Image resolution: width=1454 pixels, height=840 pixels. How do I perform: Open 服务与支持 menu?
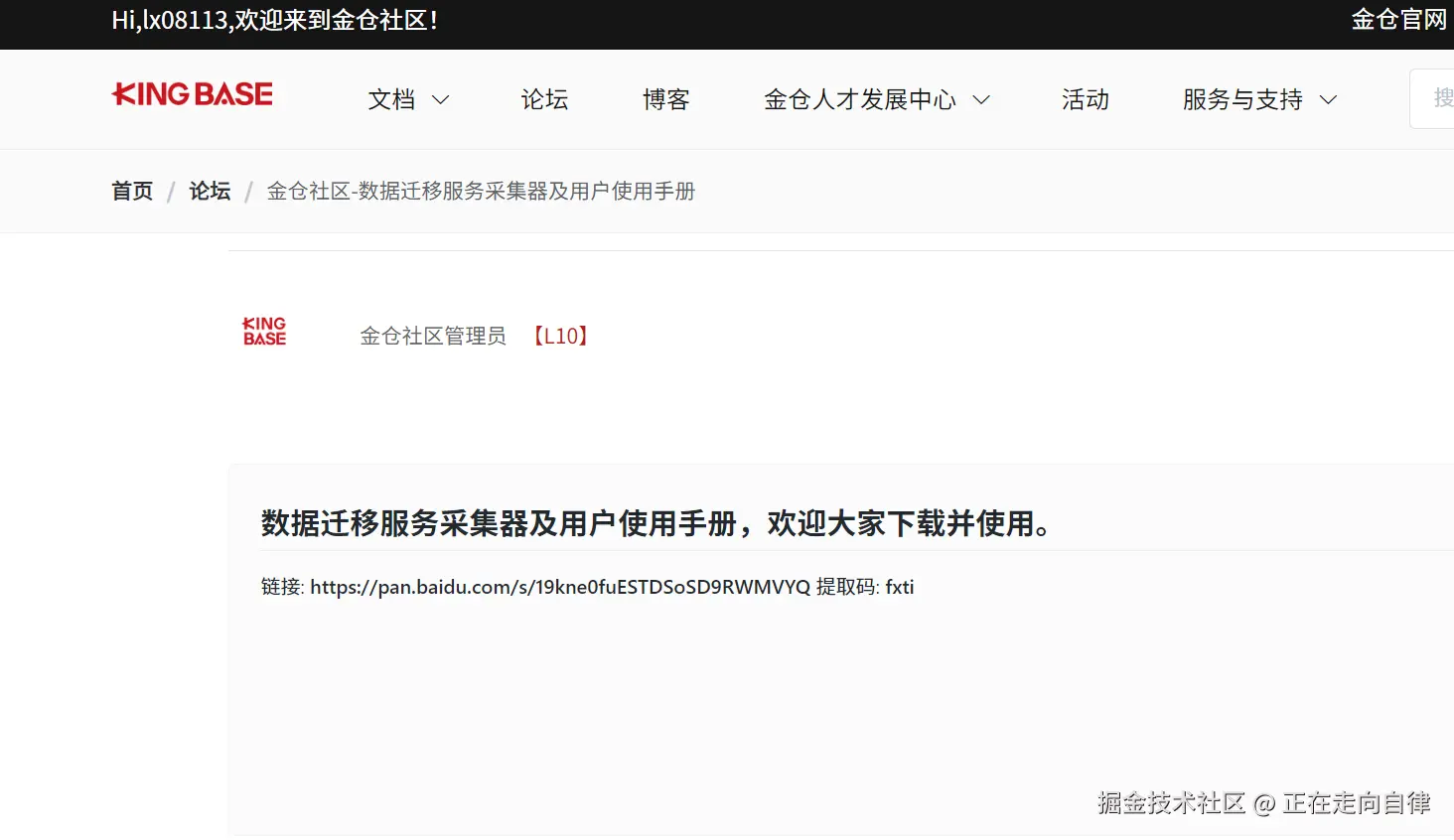coord(1242,100)
